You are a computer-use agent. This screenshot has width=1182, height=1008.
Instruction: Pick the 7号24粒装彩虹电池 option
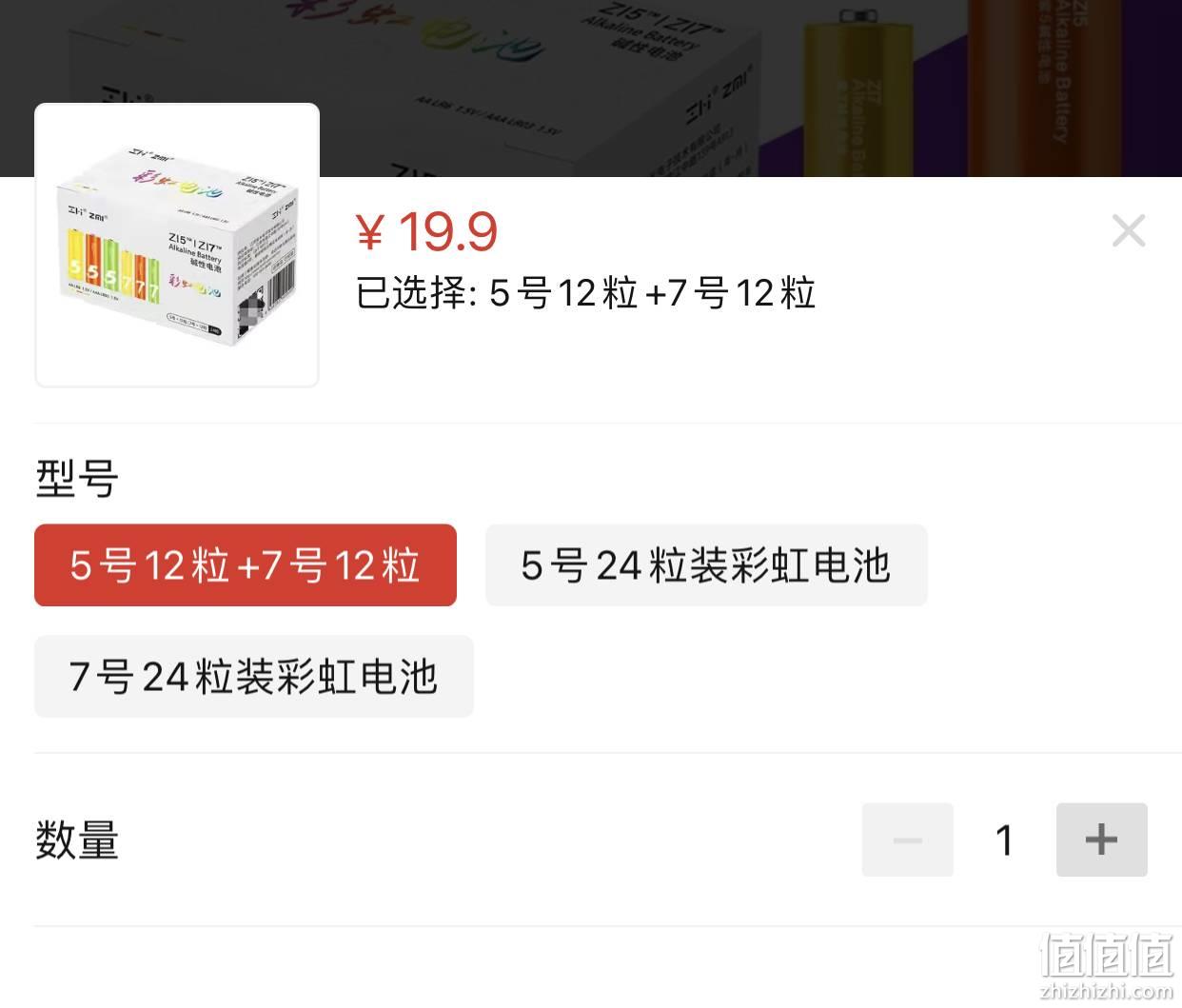tap(253, 677)
